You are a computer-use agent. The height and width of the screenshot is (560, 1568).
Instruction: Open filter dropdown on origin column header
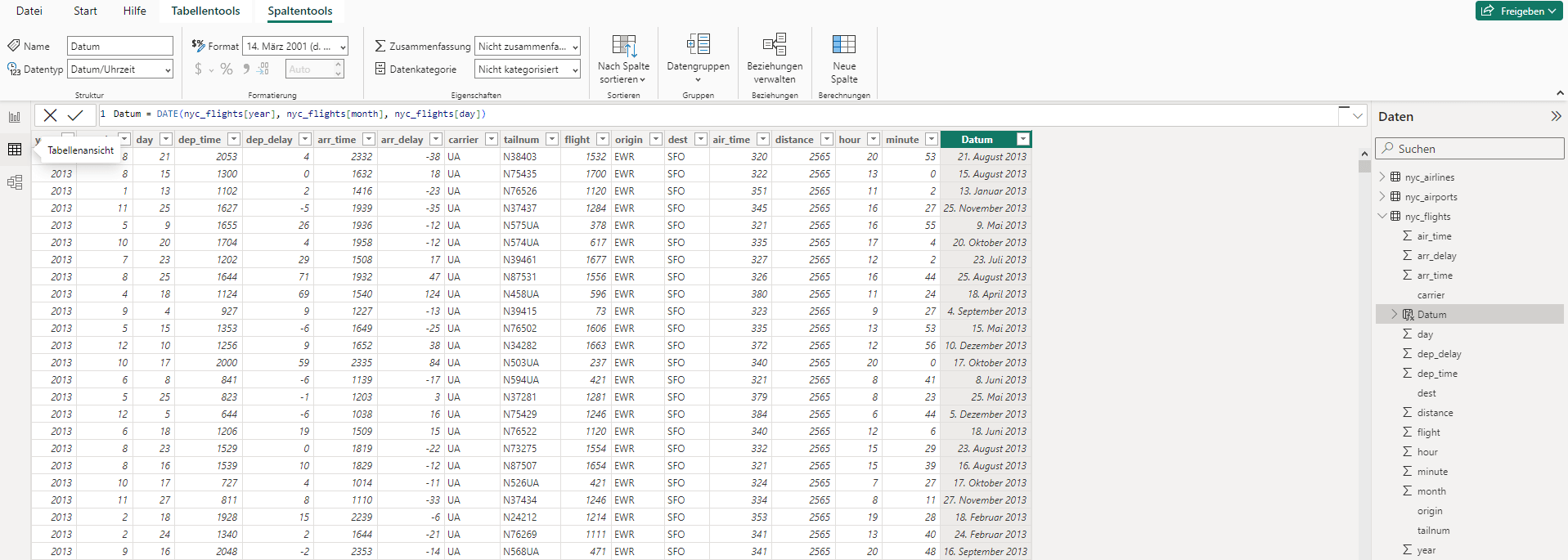(x=655, y=140)
